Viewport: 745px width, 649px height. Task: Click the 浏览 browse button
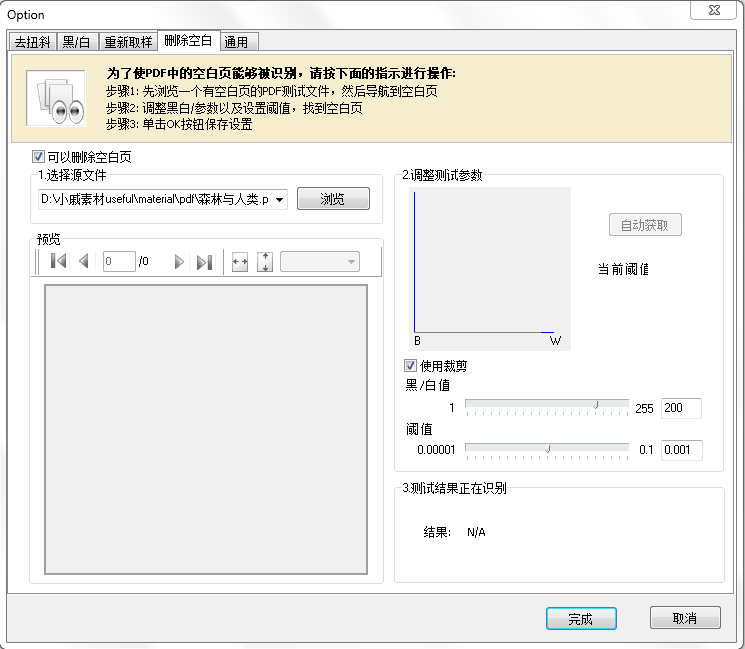[332, 200]
